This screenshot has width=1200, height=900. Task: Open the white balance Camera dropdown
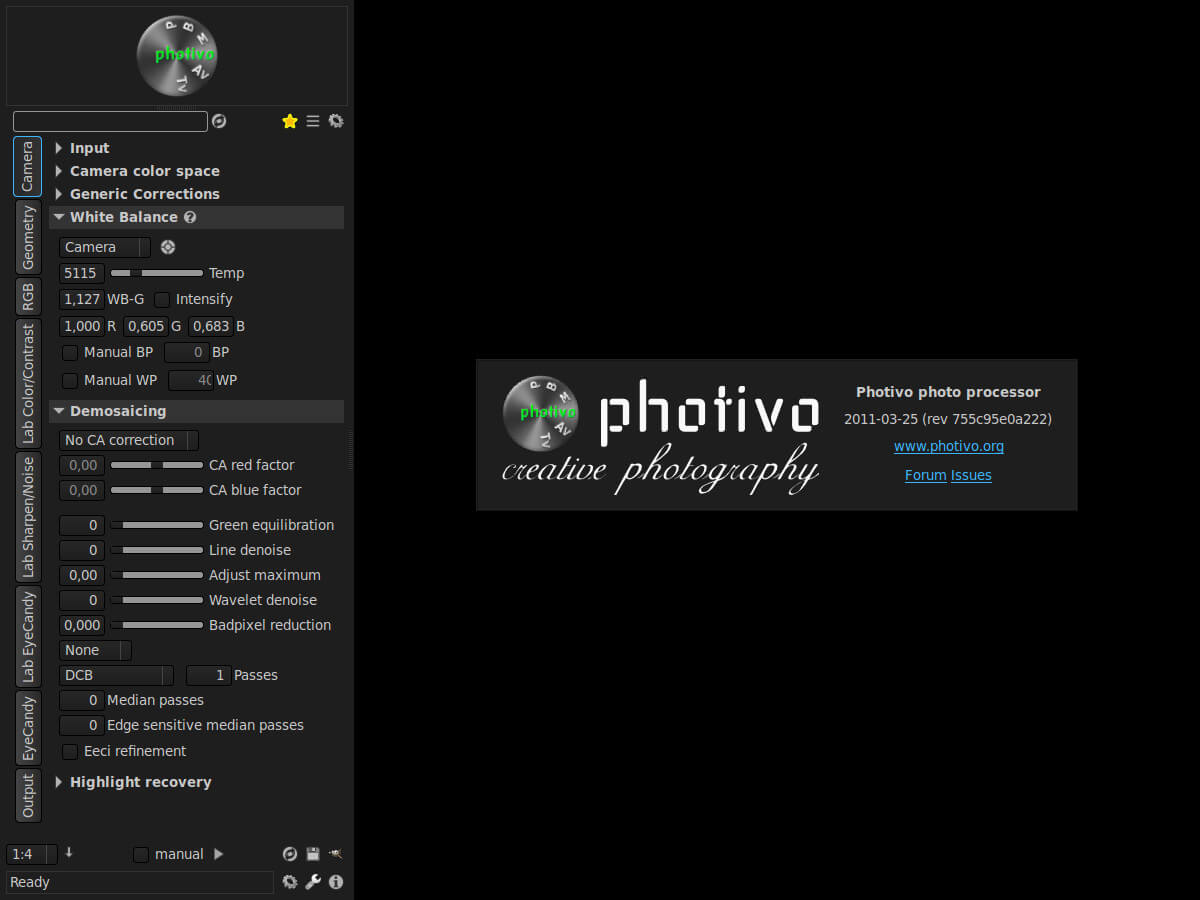[x=105, y=247]
